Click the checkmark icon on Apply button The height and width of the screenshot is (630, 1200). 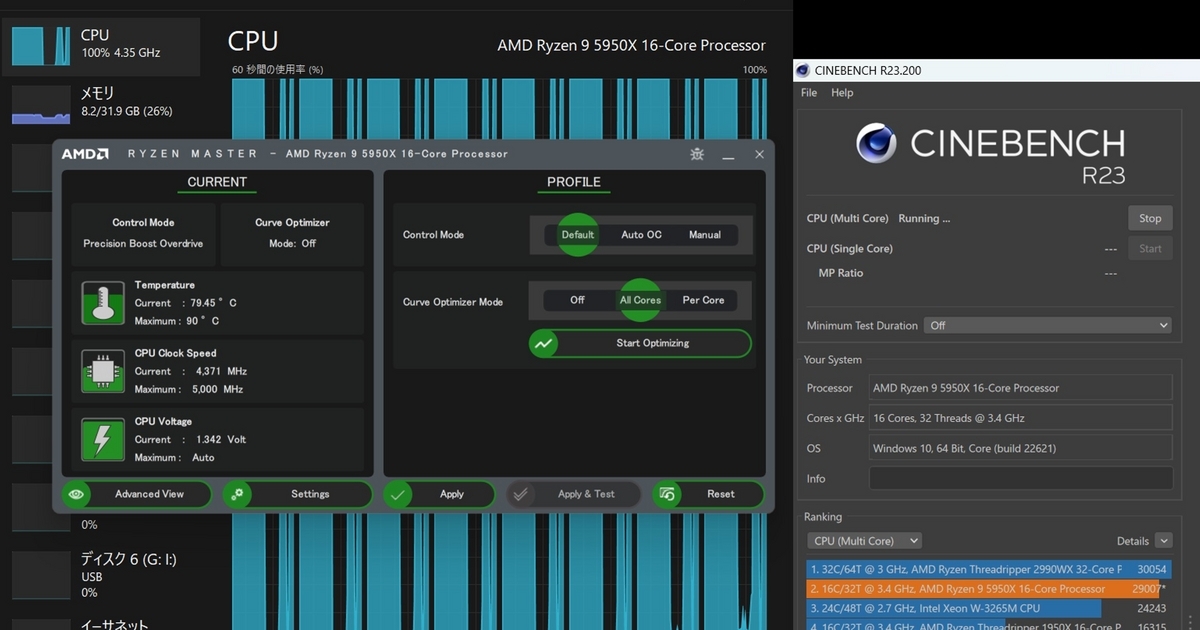click(x=398, y=494)
